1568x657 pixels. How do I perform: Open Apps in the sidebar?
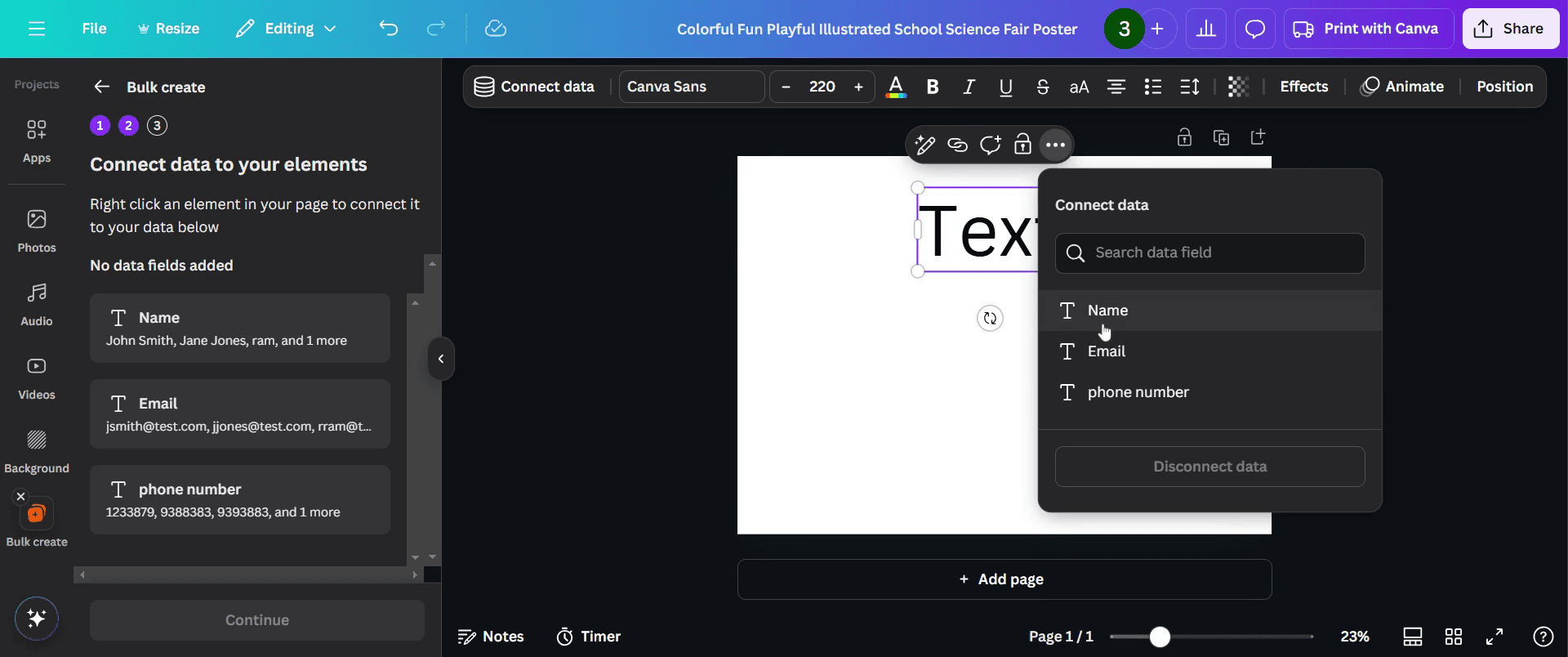pyautogui.click(x=37, y=141)
